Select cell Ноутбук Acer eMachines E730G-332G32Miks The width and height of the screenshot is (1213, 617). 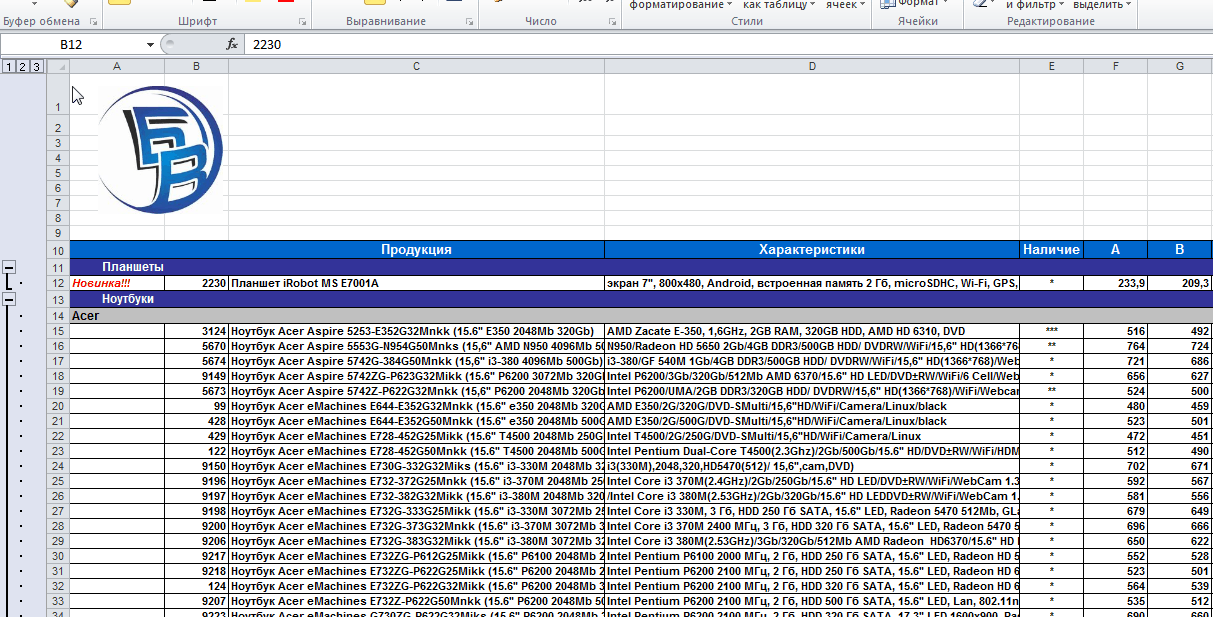click(x=416, y=466)
